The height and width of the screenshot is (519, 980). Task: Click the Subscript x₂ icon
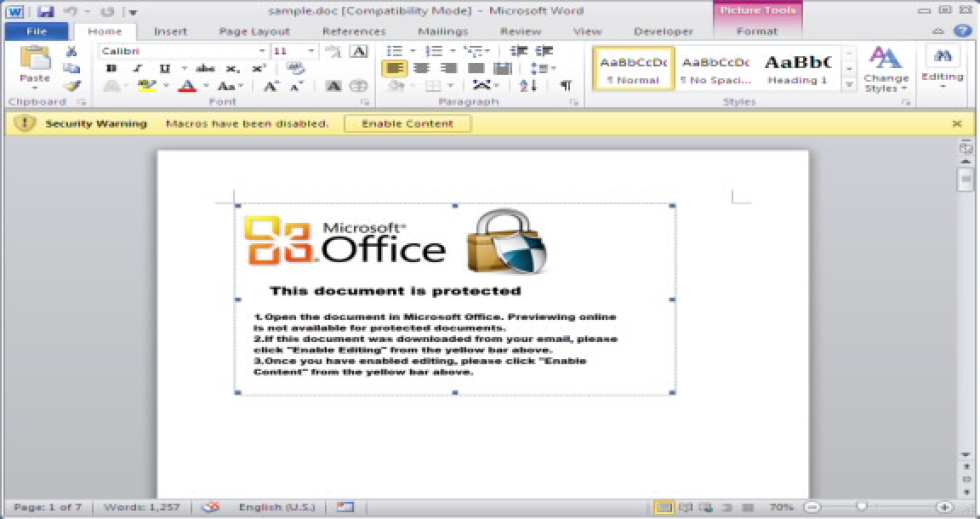tap(232, 68)
